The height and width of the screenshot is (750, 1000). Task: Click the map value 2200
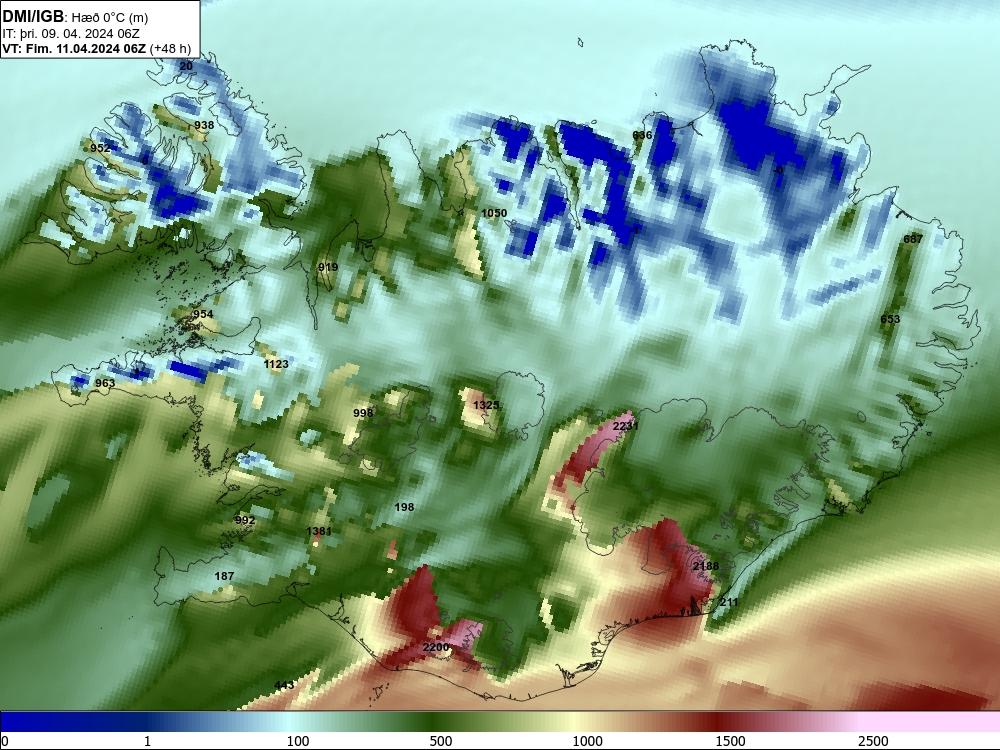tap(436, 647)
